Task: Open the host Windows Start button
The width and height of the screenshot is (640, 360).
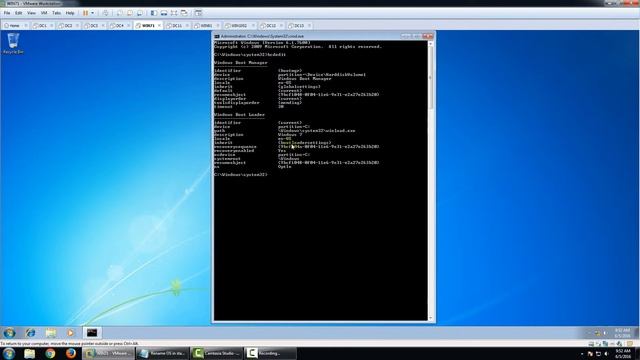Action: 9,353
